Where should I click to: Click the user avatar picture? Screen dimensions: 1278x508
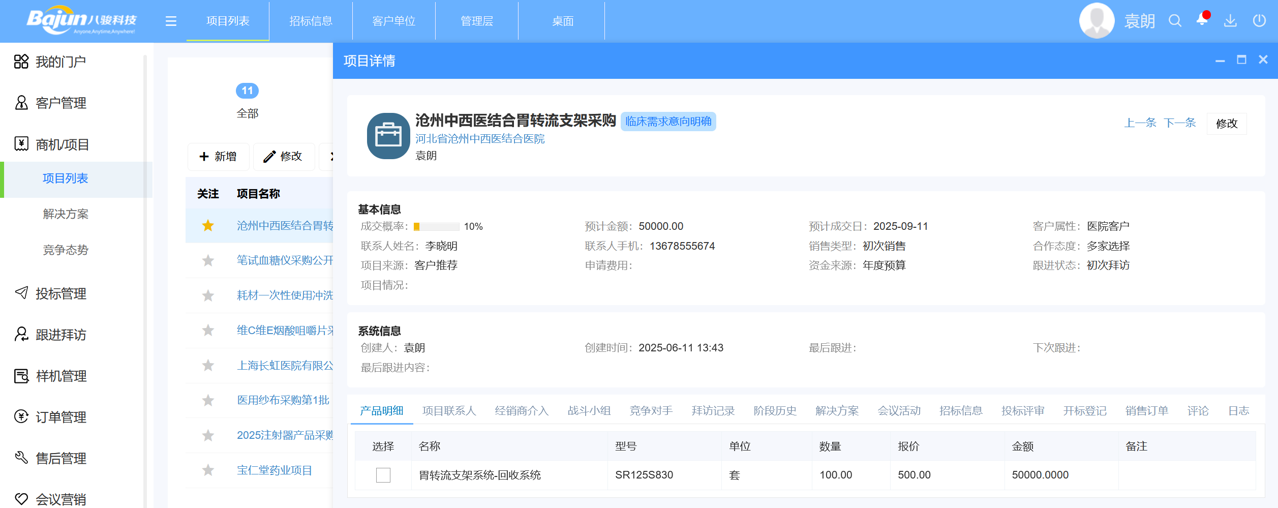coord(1096,21)
